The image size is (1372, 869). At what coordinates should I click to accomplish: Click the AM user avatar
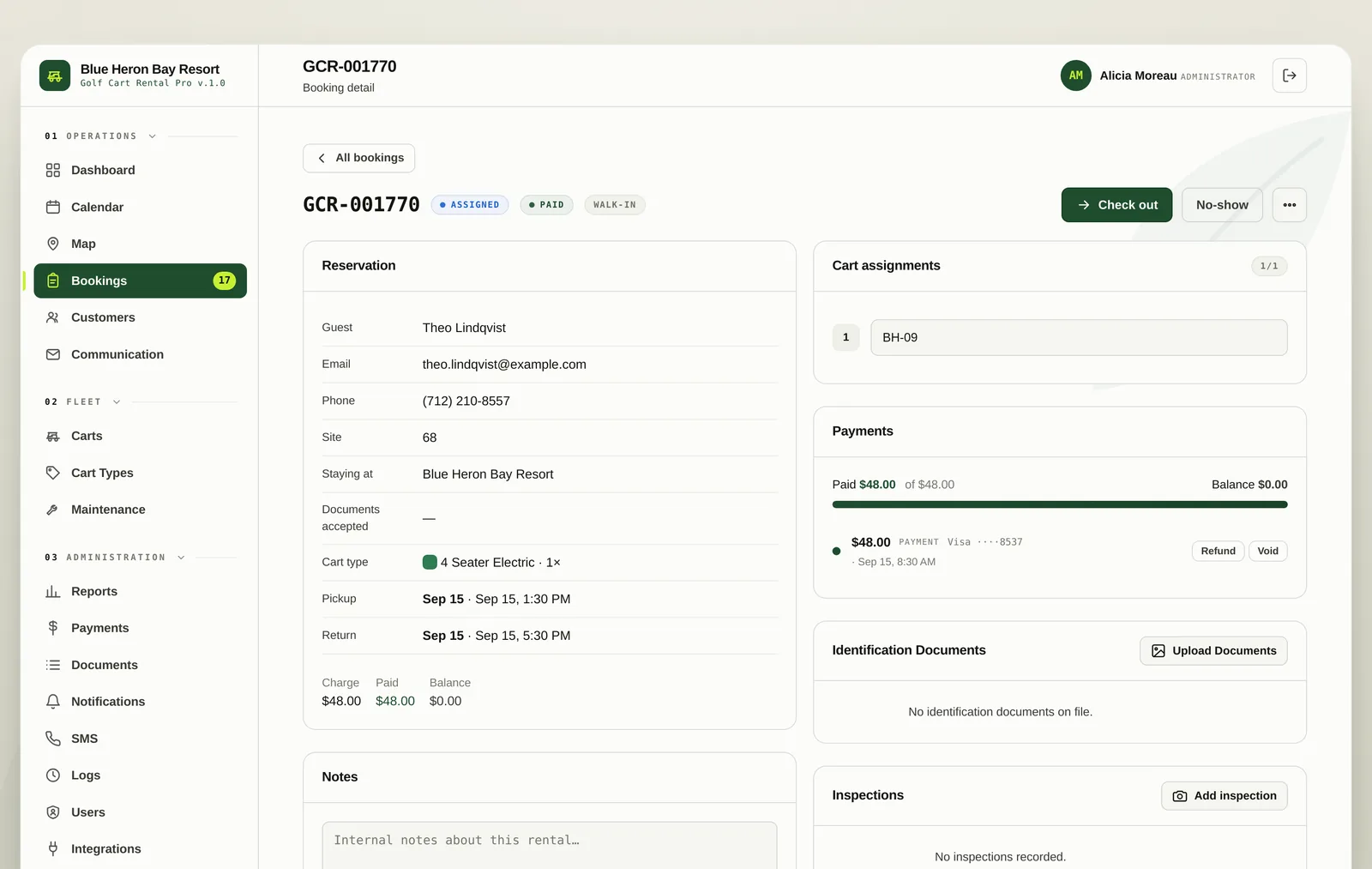click(1076, 75)
